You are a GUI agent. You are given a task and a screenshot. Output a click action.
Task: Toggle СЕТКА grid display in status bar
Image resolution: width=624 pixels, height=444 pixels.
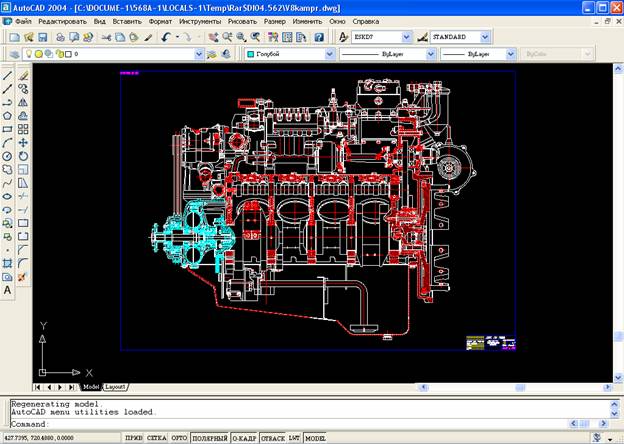[157, 438]
